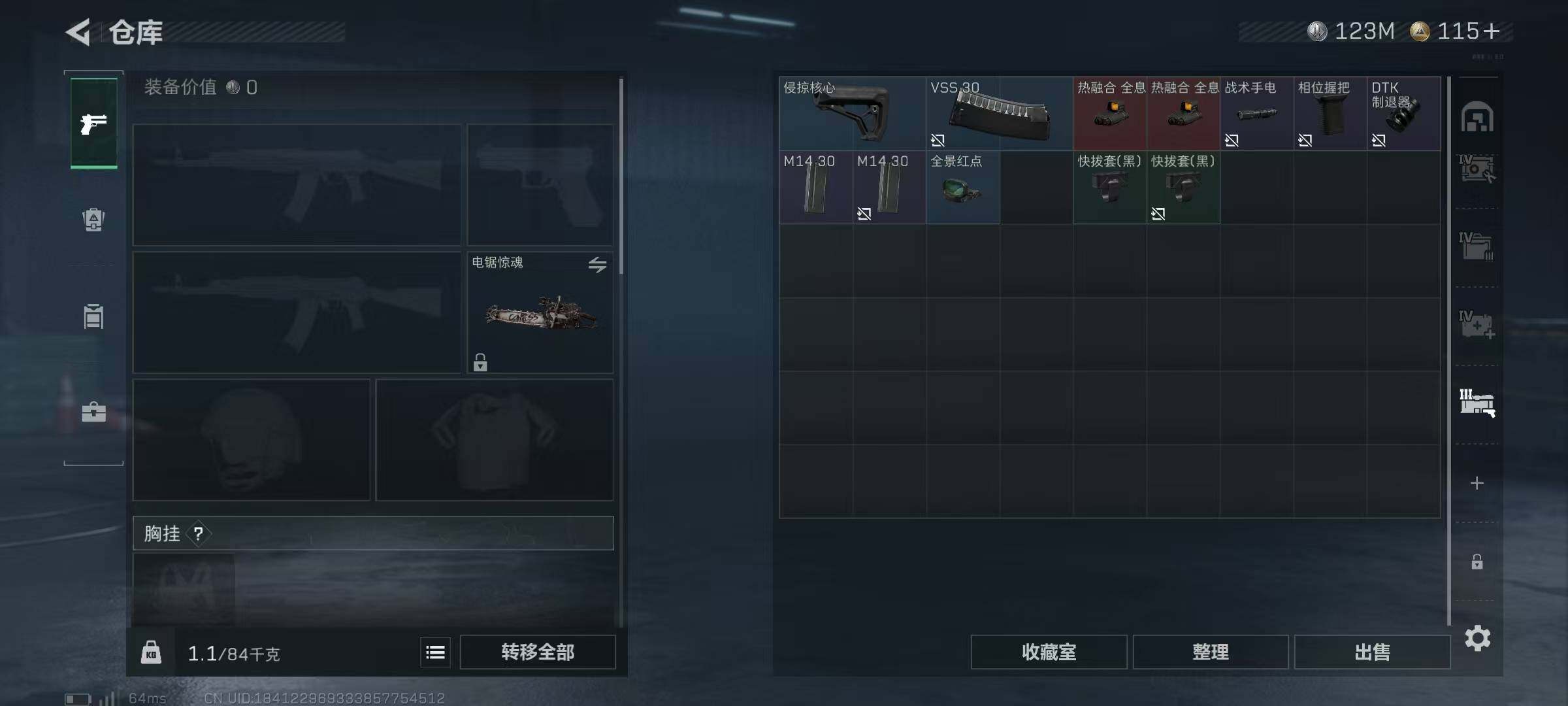Image resolution: width=1568 pixels, height=706 pixels.
Task: Open the weapons tab with pistol icon
Action: 94,123
